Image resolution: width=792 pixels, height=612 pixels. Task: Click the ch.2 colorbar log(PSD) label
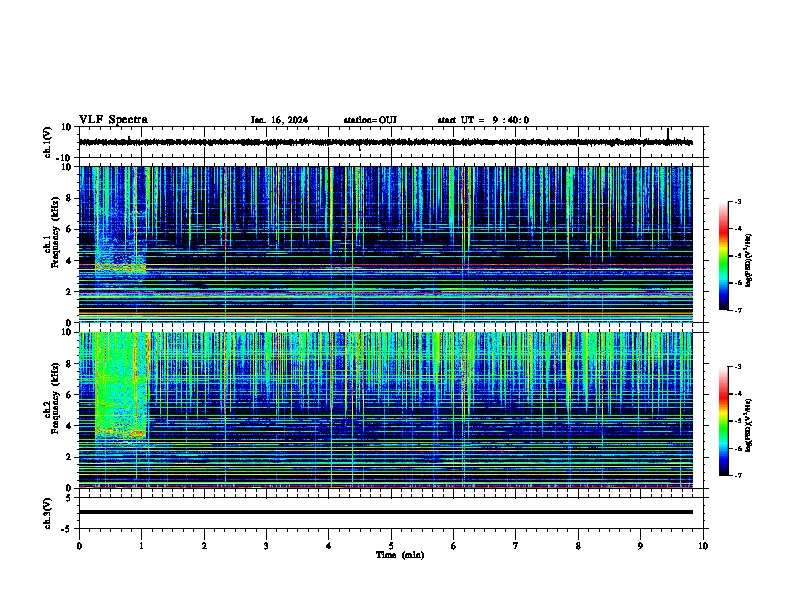pos(749,425)
